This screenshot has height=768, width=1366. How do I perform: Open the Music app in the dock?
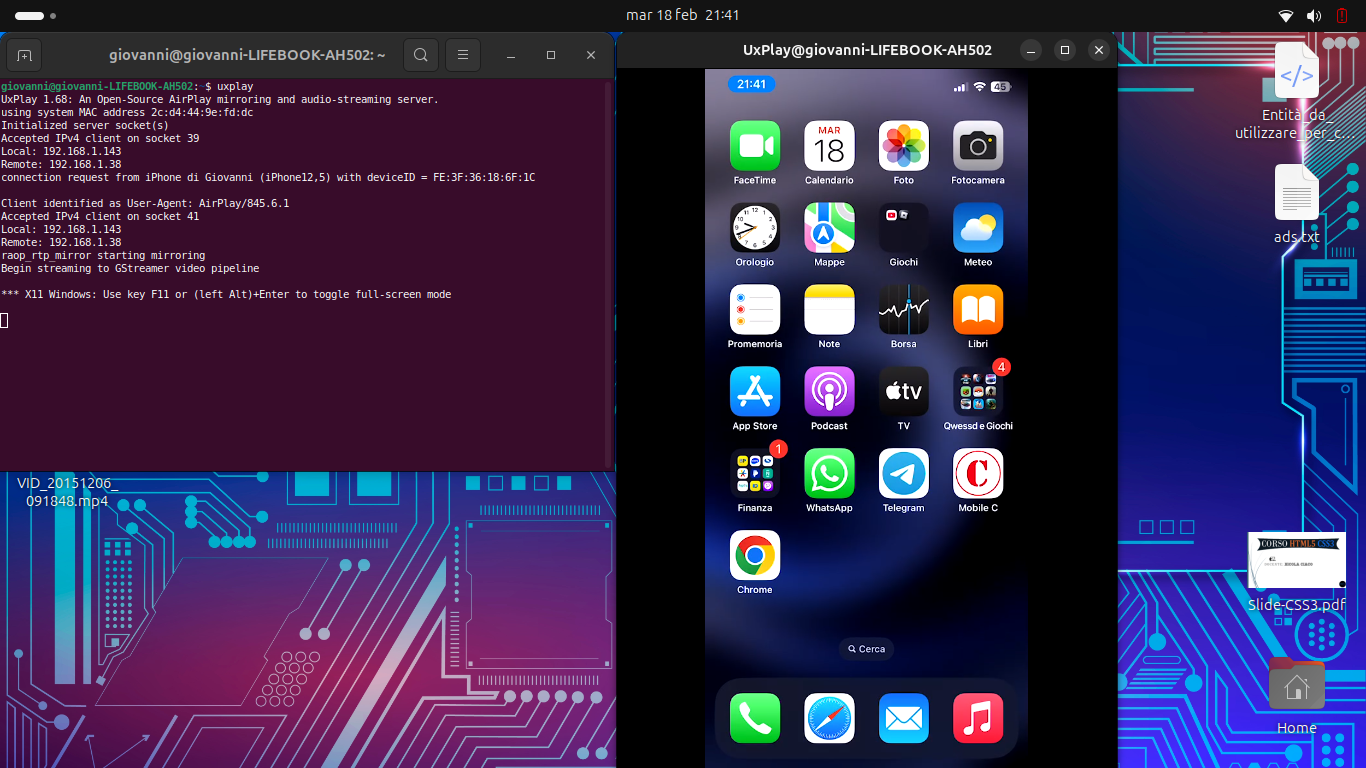(x=977, y=718)
